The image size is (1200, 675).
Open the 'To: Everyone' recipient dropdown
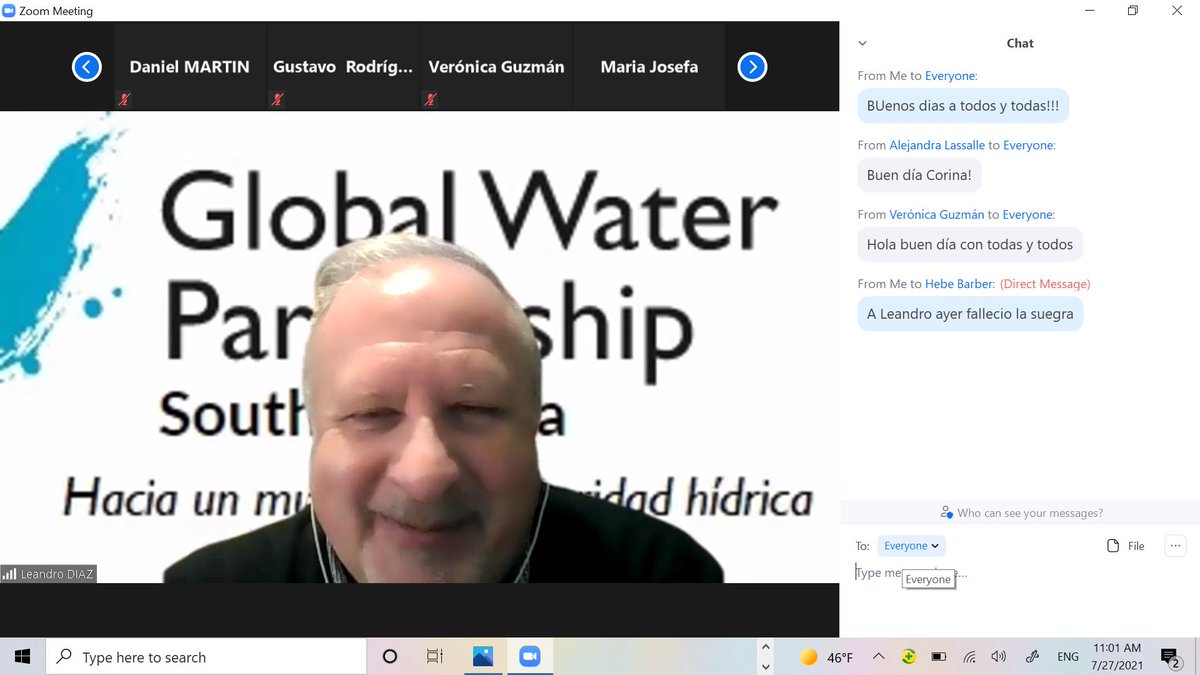pyautogui.click(x=911, y=546)
